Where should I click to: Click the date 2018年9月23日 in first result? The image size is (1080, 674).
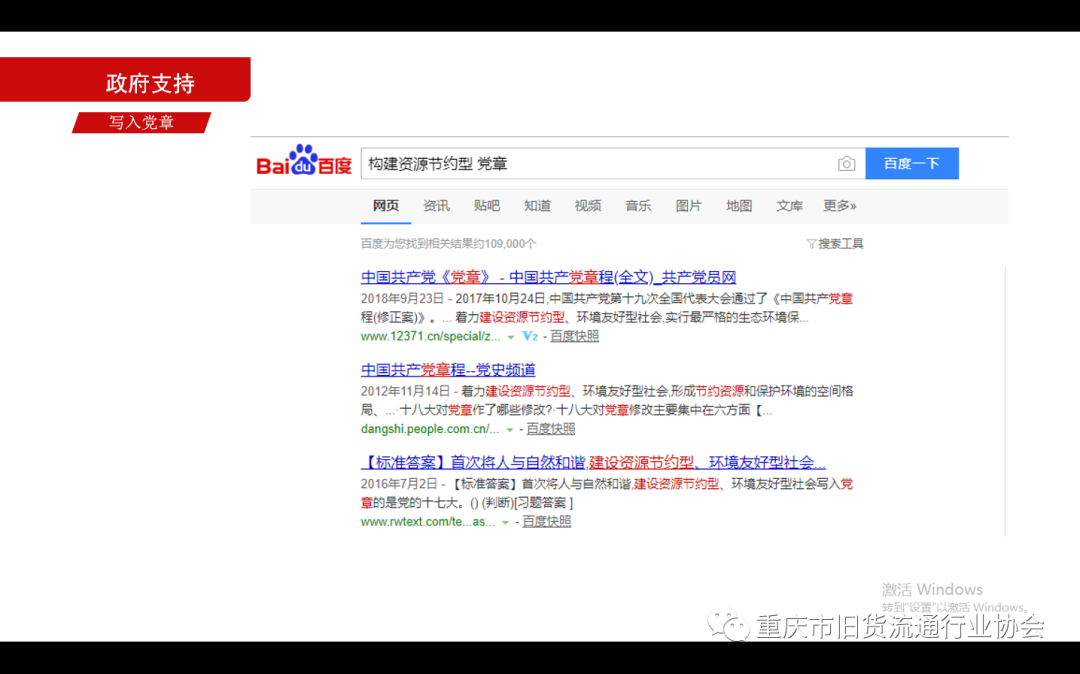tap(402, 299)
